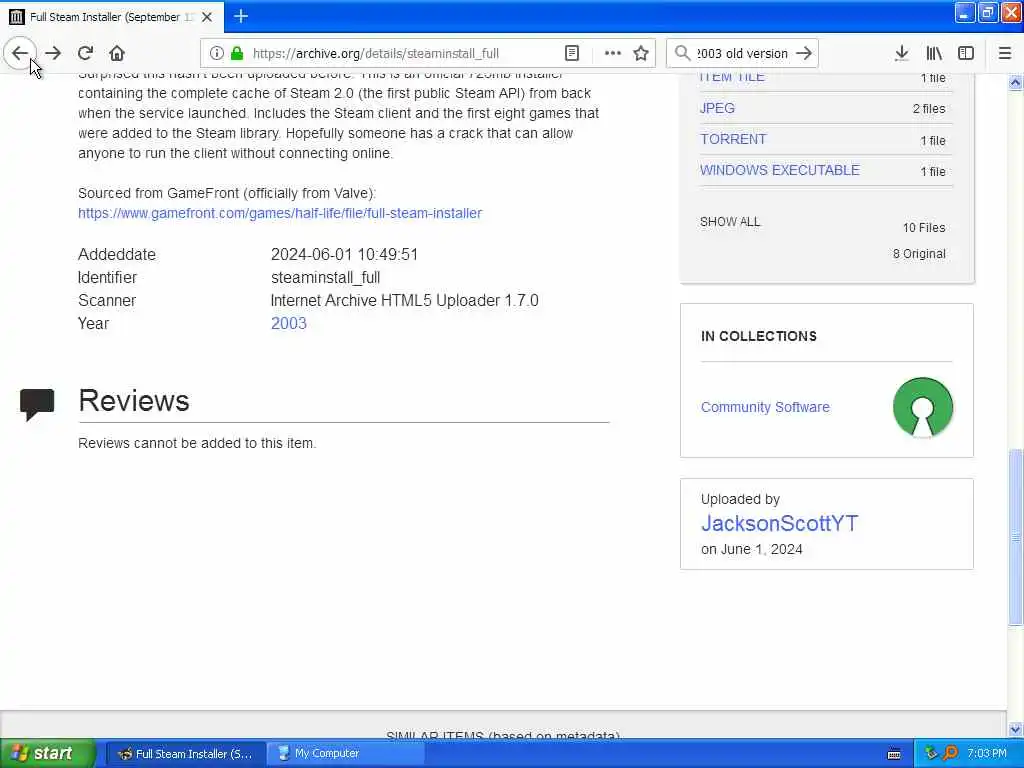Toggle reader view in the address bar

[x=572, y=53]
